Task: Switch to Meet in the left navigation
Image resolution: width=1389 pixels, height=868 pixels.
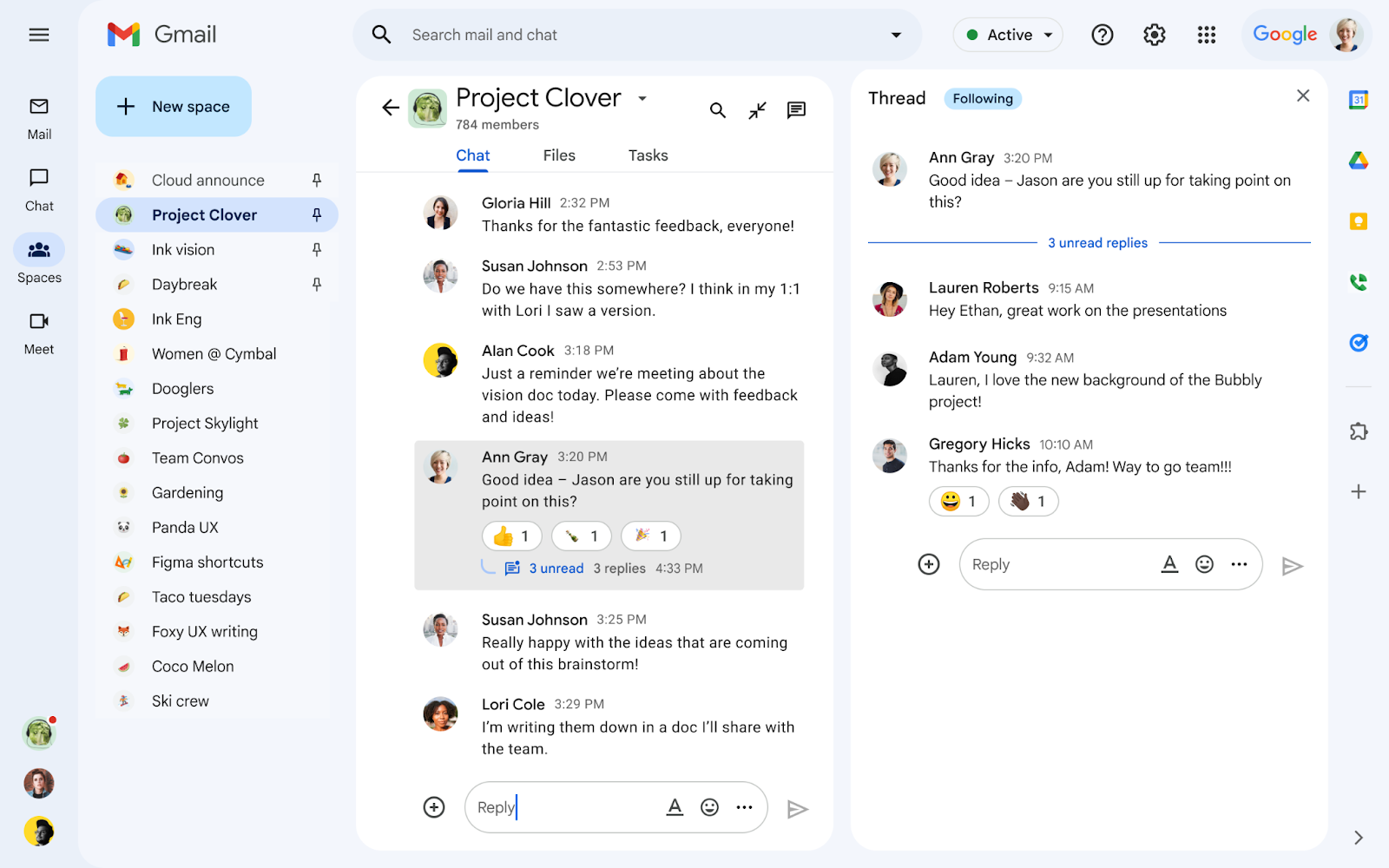Action: (x=38, y=328)
